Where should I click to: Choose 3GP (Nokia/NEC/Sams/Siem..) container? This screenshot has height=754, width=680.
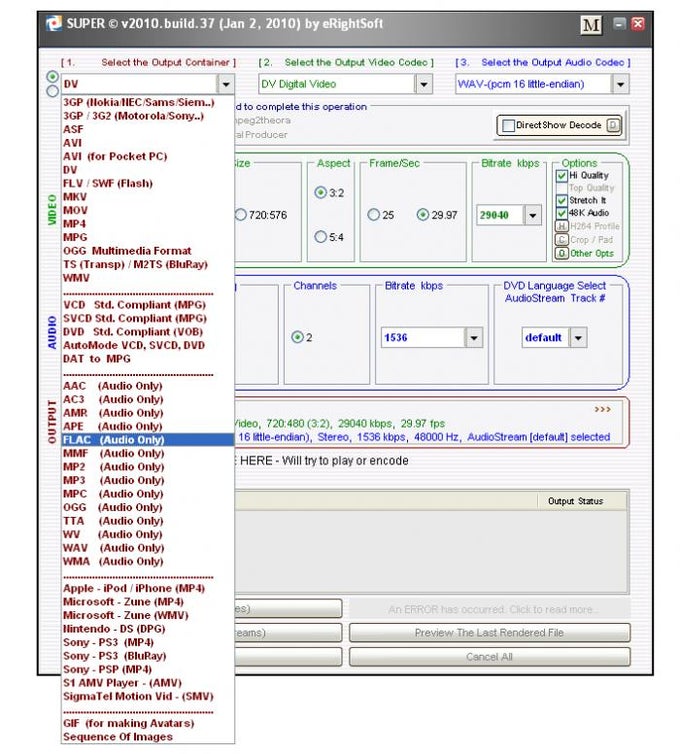coord(148,102)
